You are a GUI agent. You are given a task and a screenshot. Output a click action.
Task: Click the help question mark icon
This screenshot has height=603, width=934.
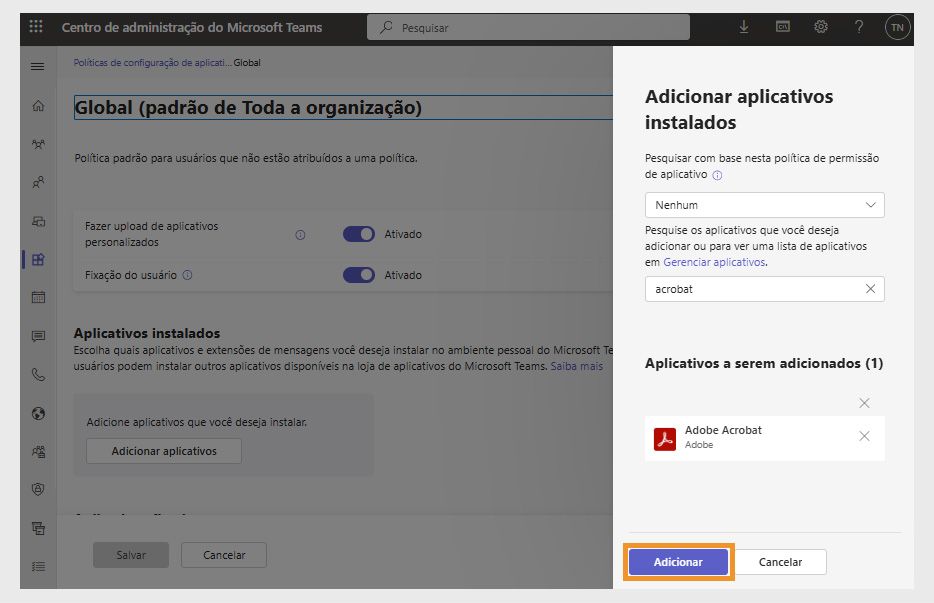click(858, 28)
